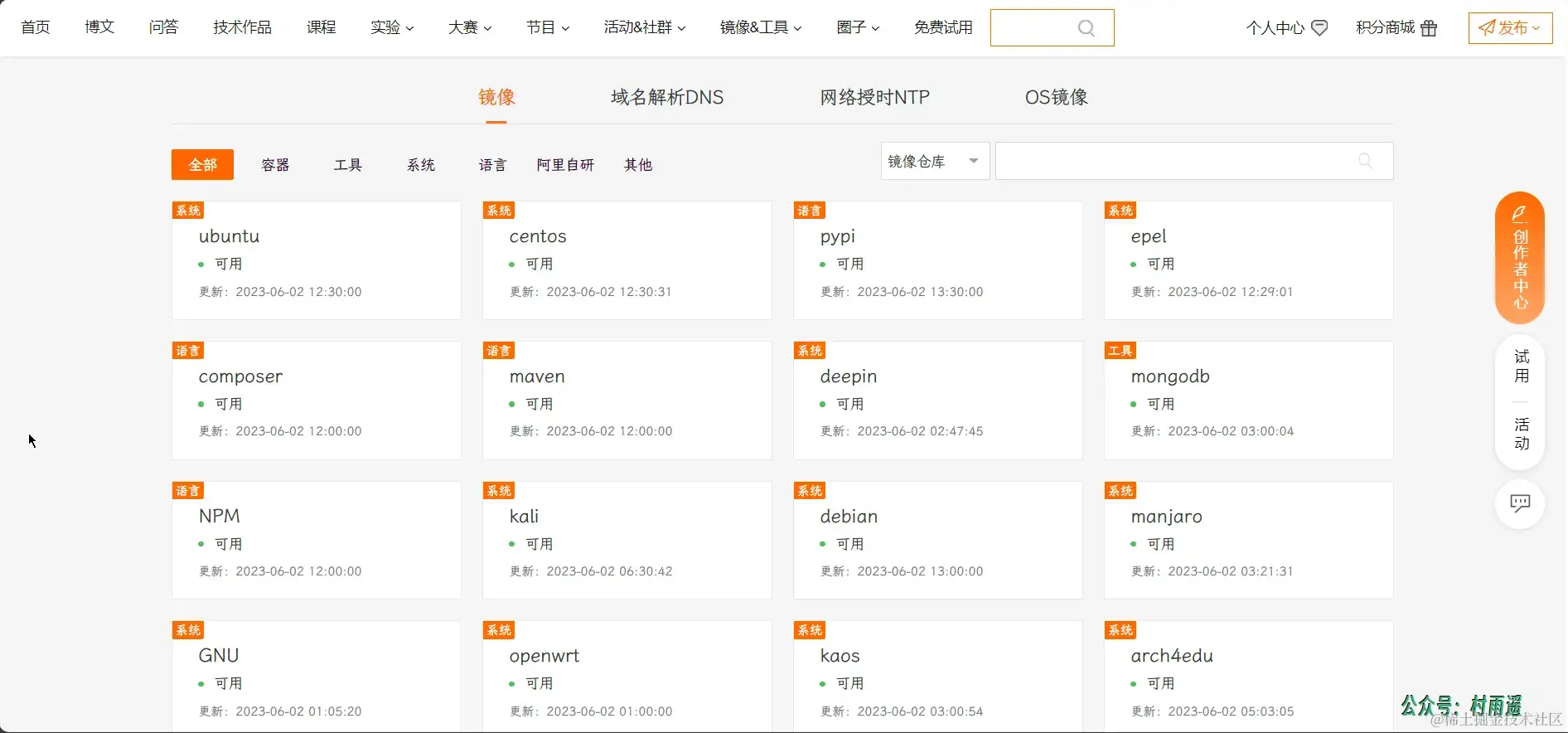This screenshot has width=1568, height=733.
Task: Click update time 2023-06-02 12:30:31
Action: [609, 292]
